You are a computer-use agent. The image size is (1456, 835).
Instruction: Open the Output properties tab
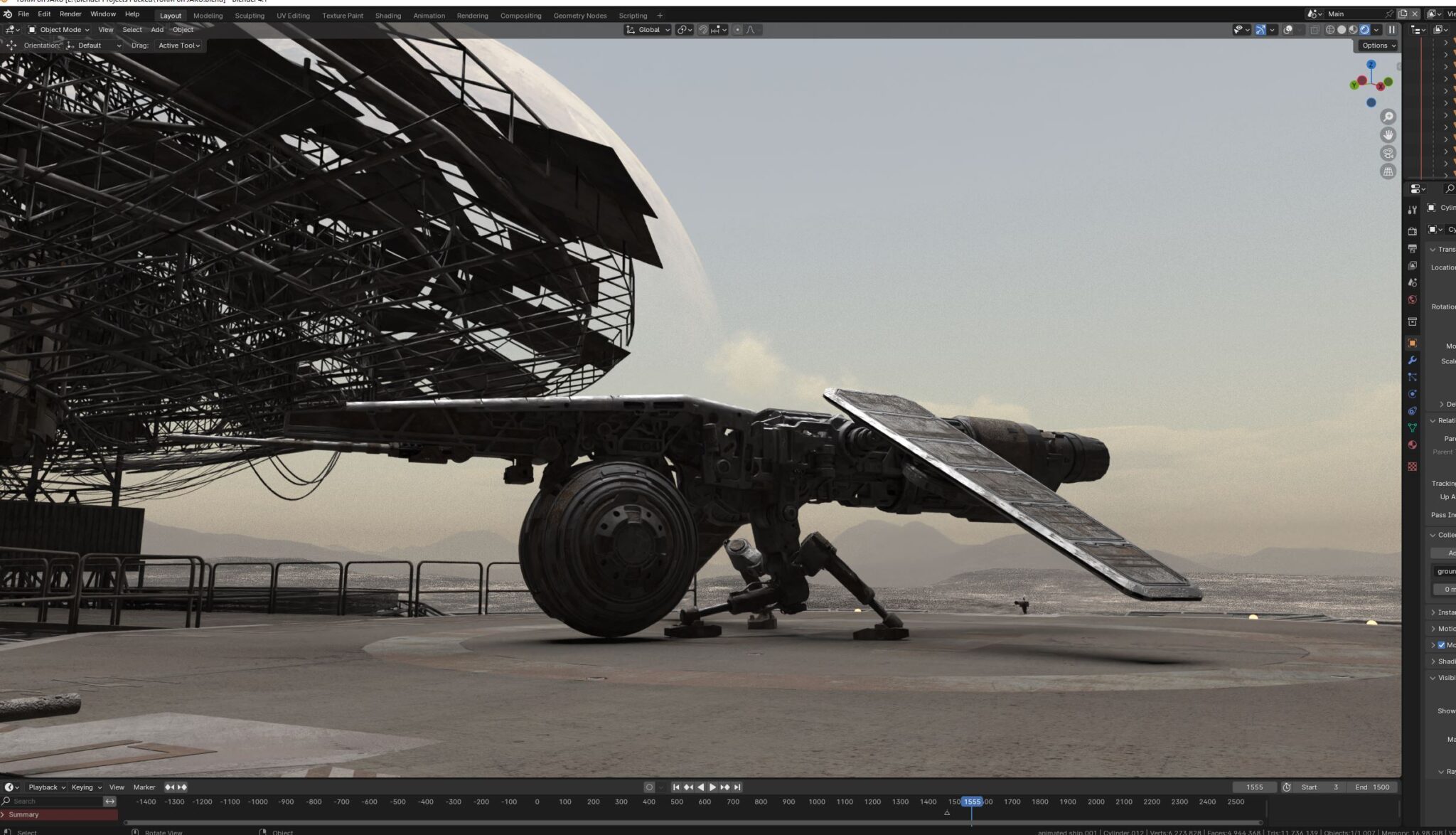click(x=1413, y=248)
